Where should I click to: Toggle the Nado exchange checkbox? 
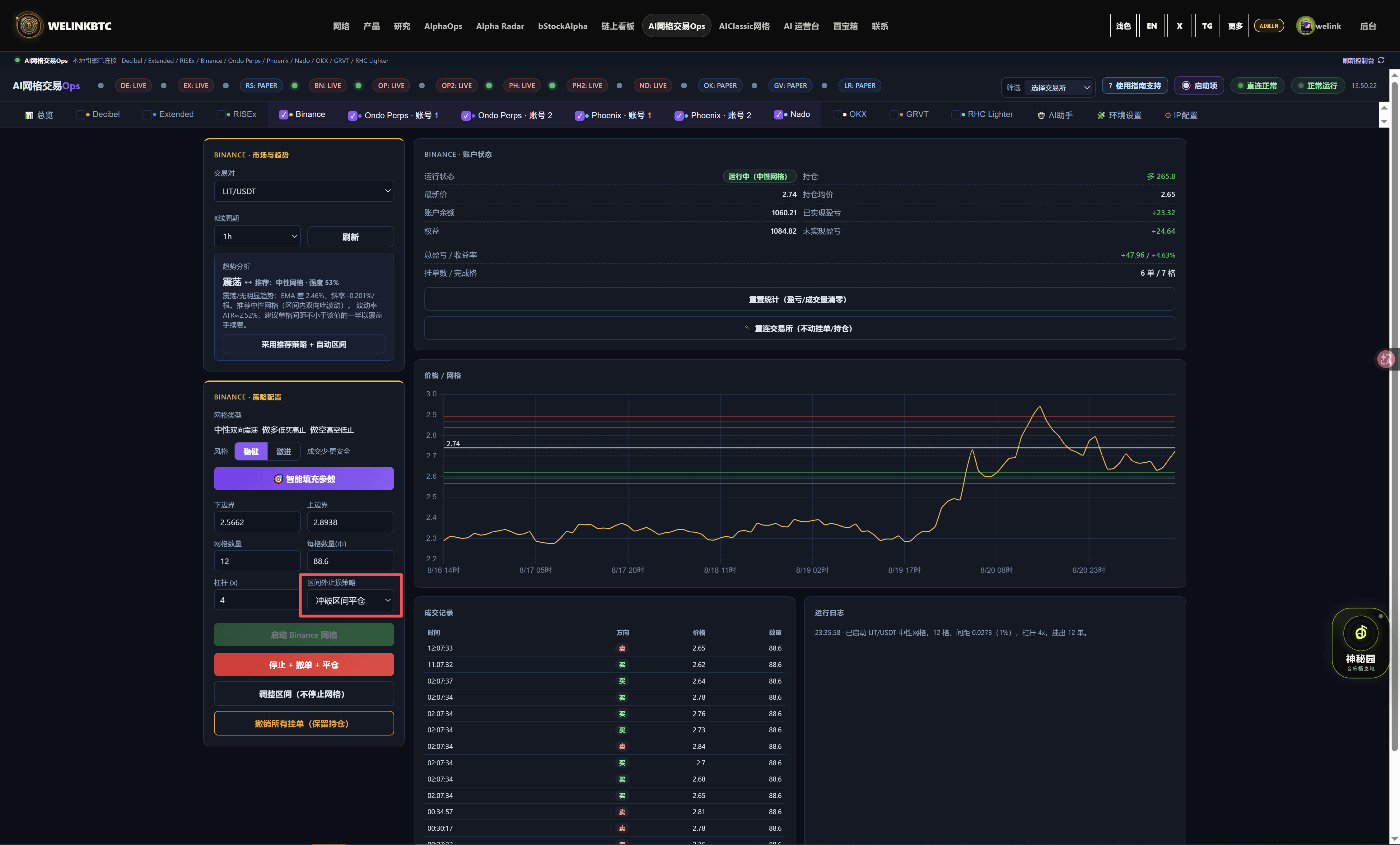[778, 115]
